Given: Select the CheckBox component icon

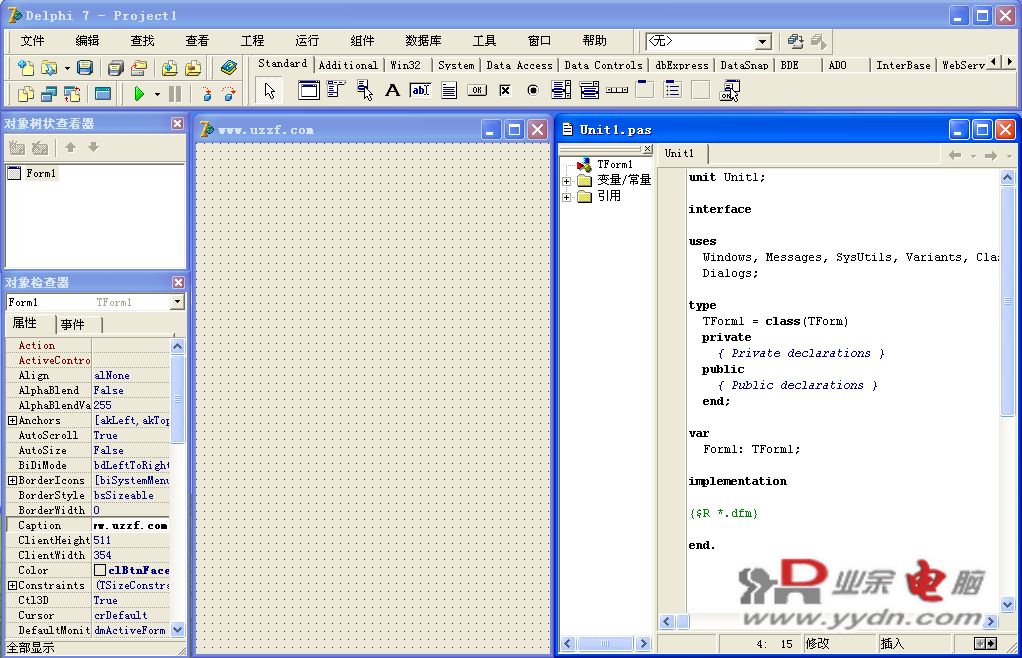Looking at the screenshot, I should [x=505, y=90].
